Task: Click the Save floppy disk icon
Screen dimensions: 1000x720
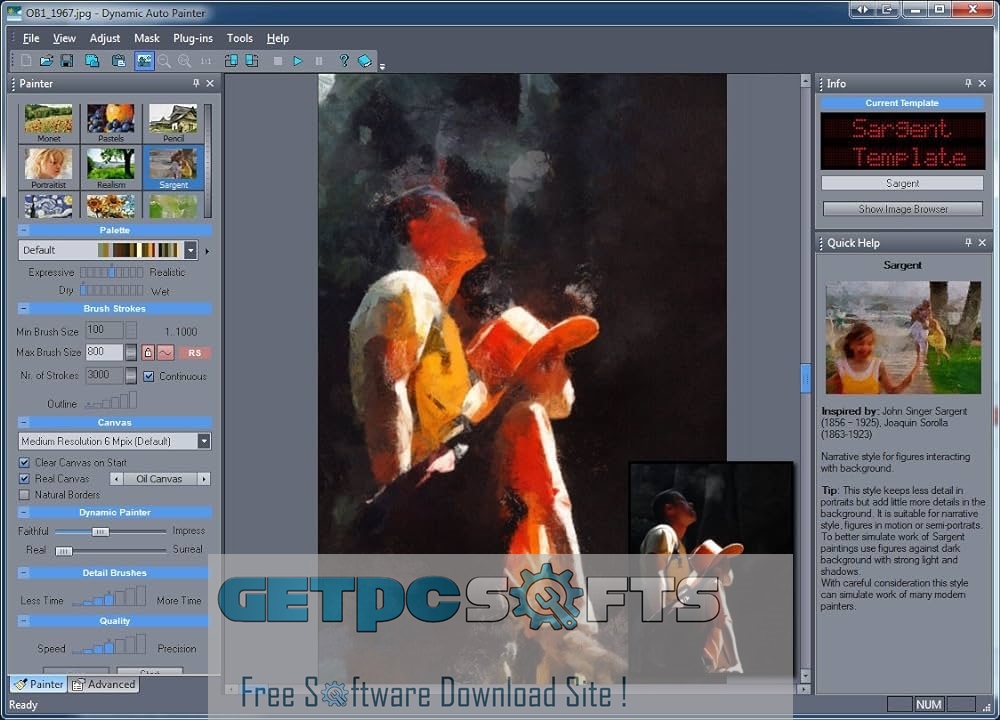Action: point(67,61)
